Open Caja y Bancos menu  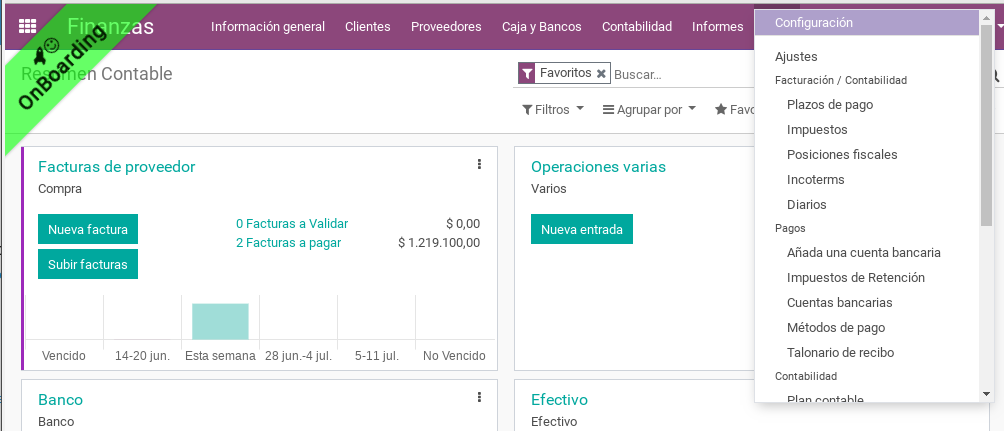coord(542,26)
